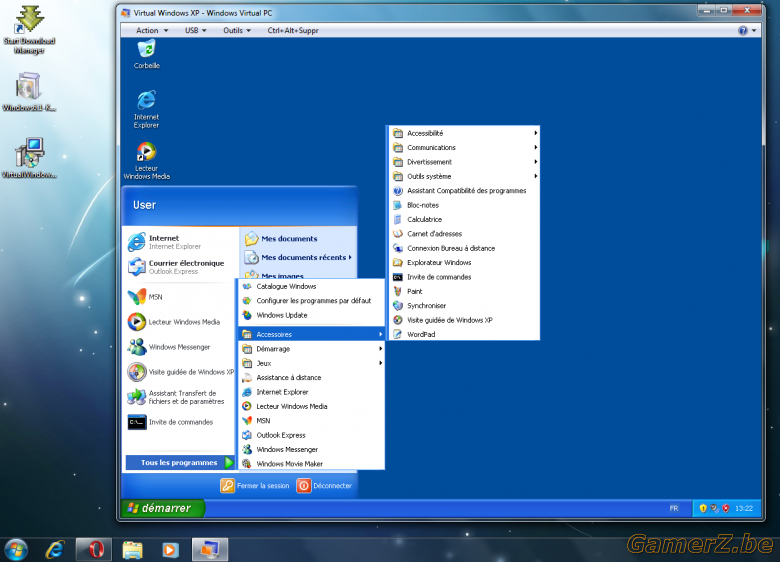Open Windows Media Player on Windows 7 taskbar
780x562 pixels.
(x=170, y=550)
